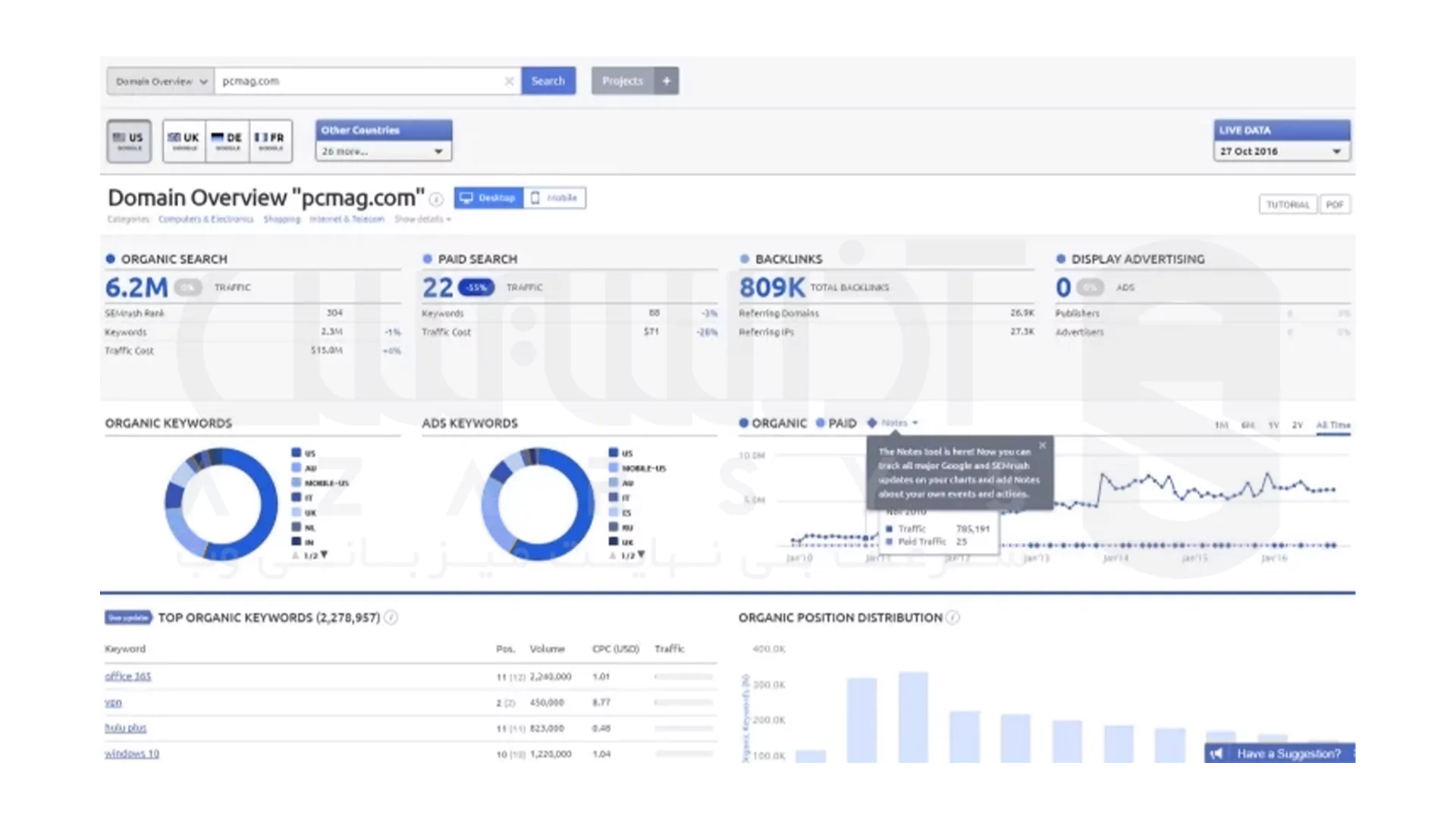Click AU swatch in Organic Keywords legend
The width and height of the screenshot is (1456, 819).
[x=297, y=468]
